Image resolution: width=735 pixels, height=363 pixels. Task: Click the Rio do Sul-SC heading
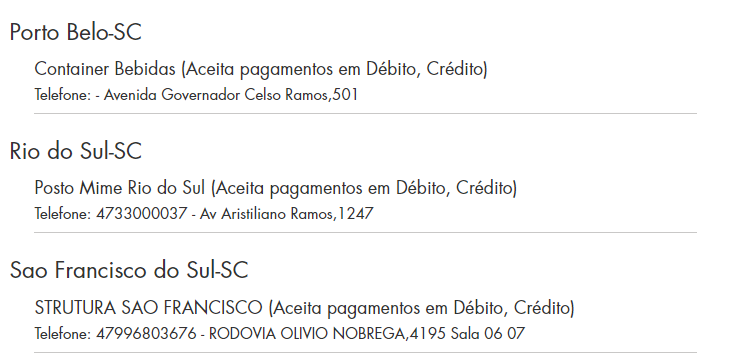75,151
